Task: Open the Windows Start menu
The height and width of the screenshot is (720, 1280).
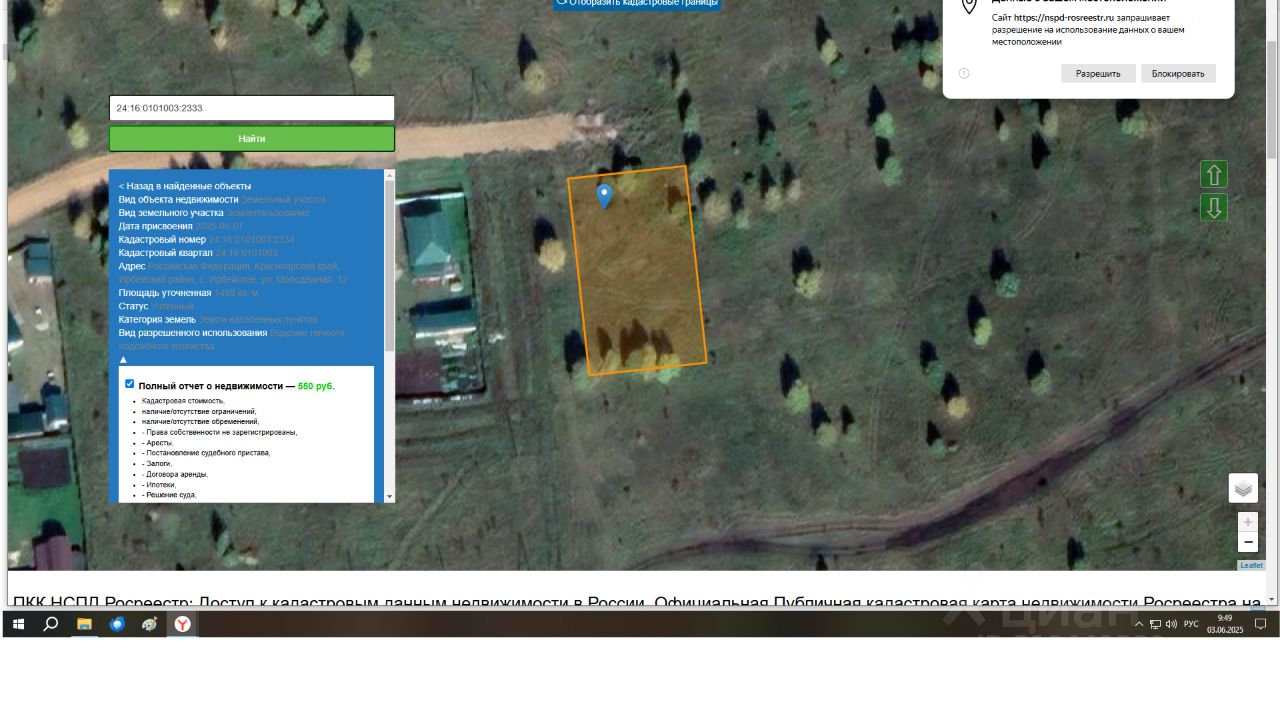Action: 18,624
